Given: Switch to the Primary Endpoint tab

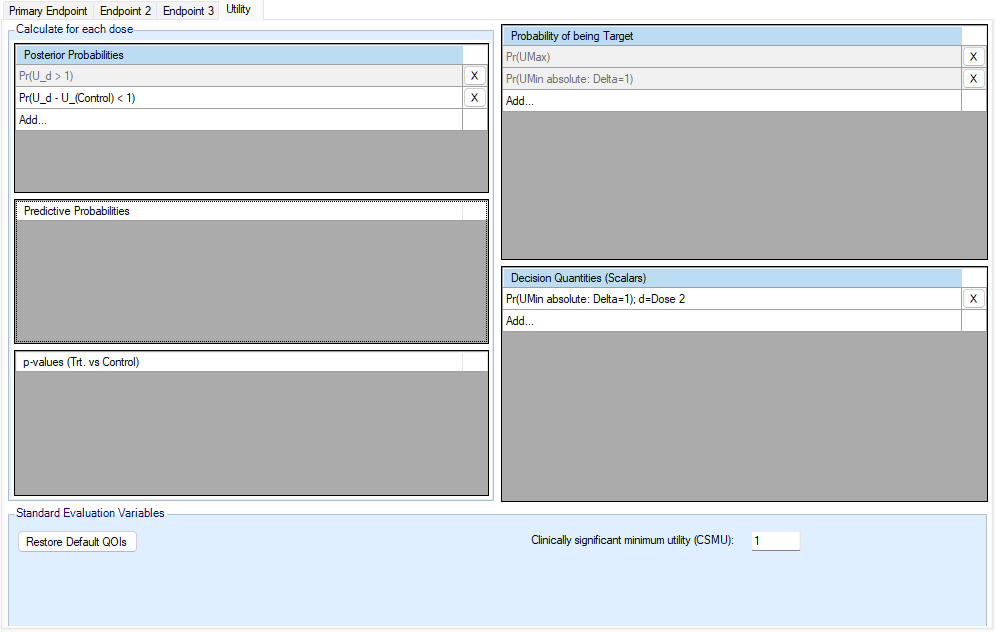Looking at the screenshot, I should (x=48, y=11).
